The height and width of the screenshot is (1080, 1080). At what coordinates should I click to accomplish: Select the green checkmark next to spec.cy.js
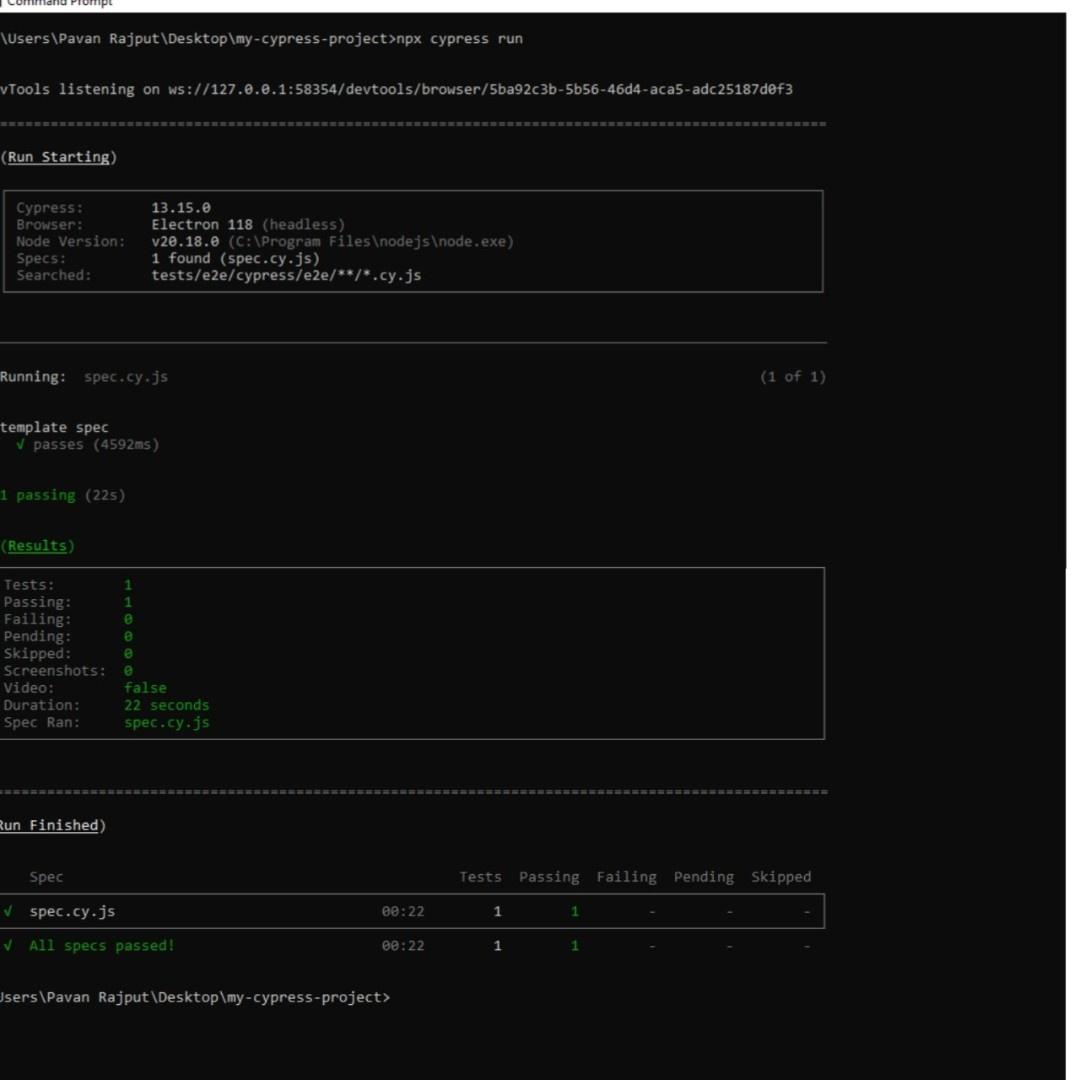[x=8, y=911]
